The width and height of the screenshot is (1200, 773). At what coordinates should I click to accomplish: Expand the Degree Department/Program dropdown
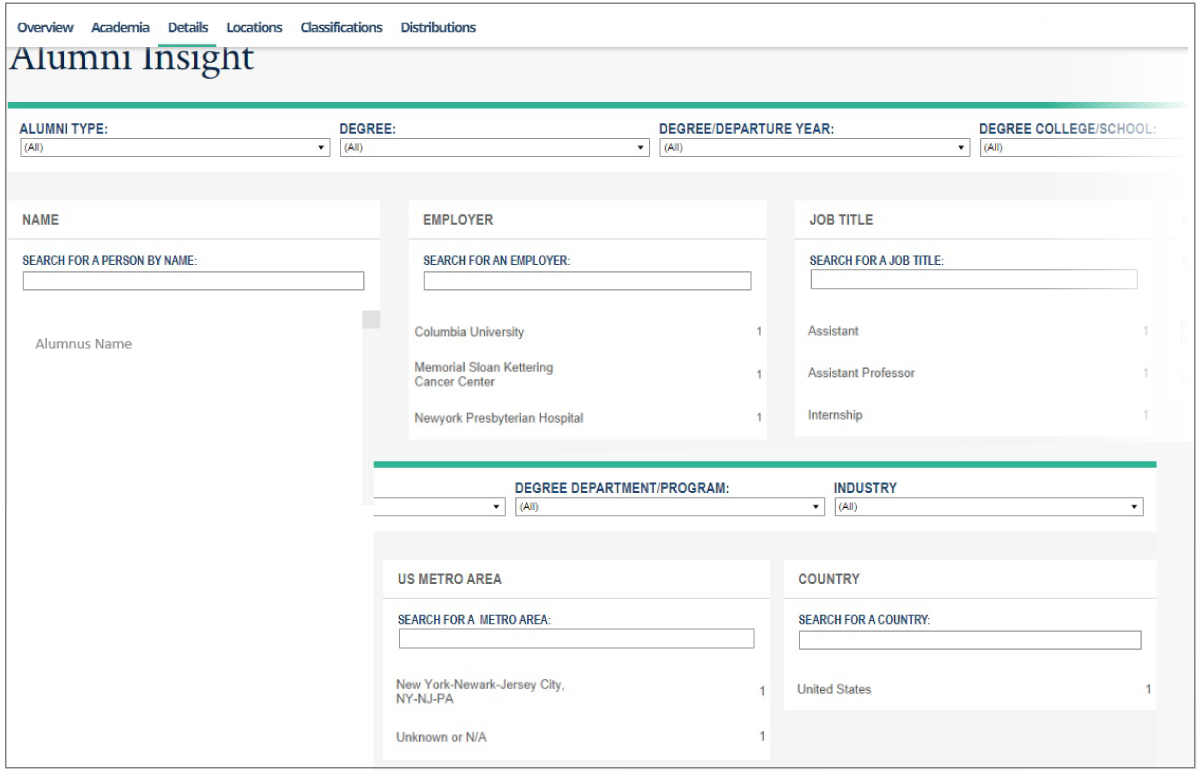668,508
